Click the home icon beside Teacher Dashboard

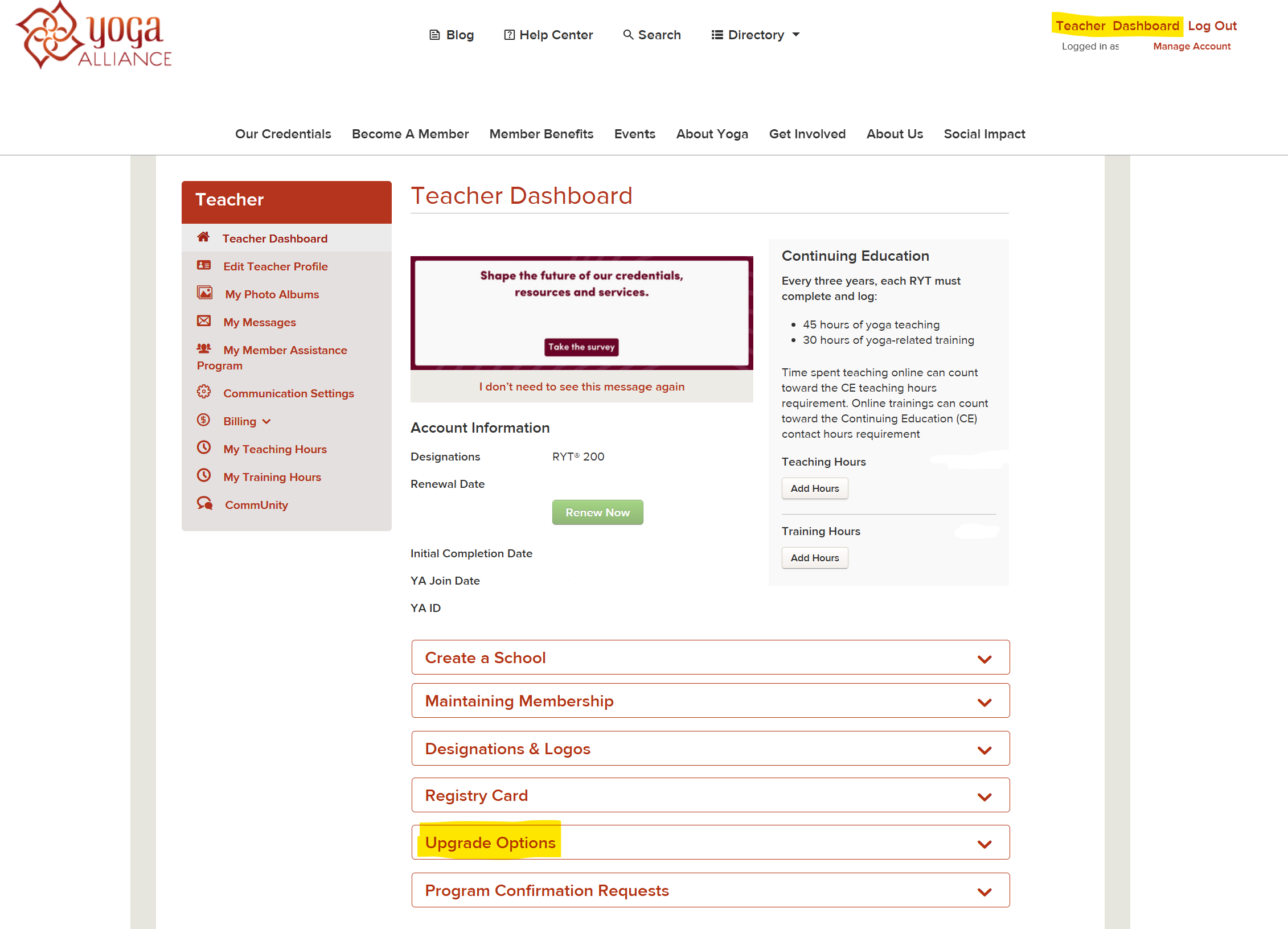click(x=203, y=237)
